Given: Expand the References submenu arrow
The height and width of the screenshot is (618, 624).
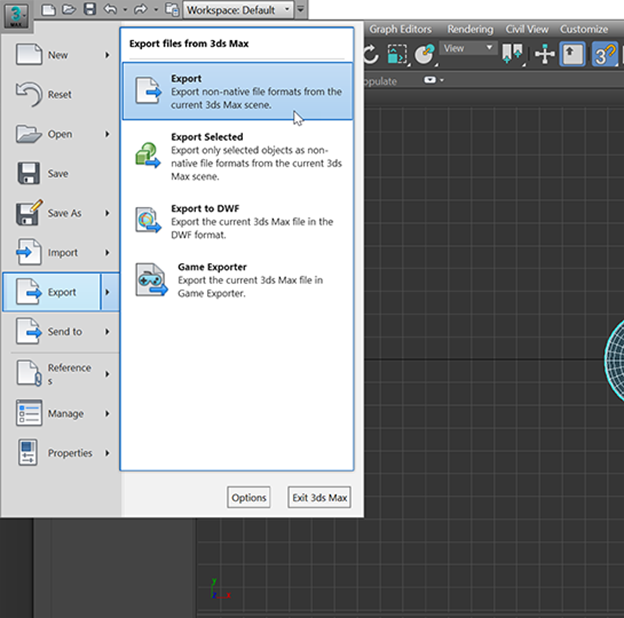Looking at the screenshot, I should 107,374.
